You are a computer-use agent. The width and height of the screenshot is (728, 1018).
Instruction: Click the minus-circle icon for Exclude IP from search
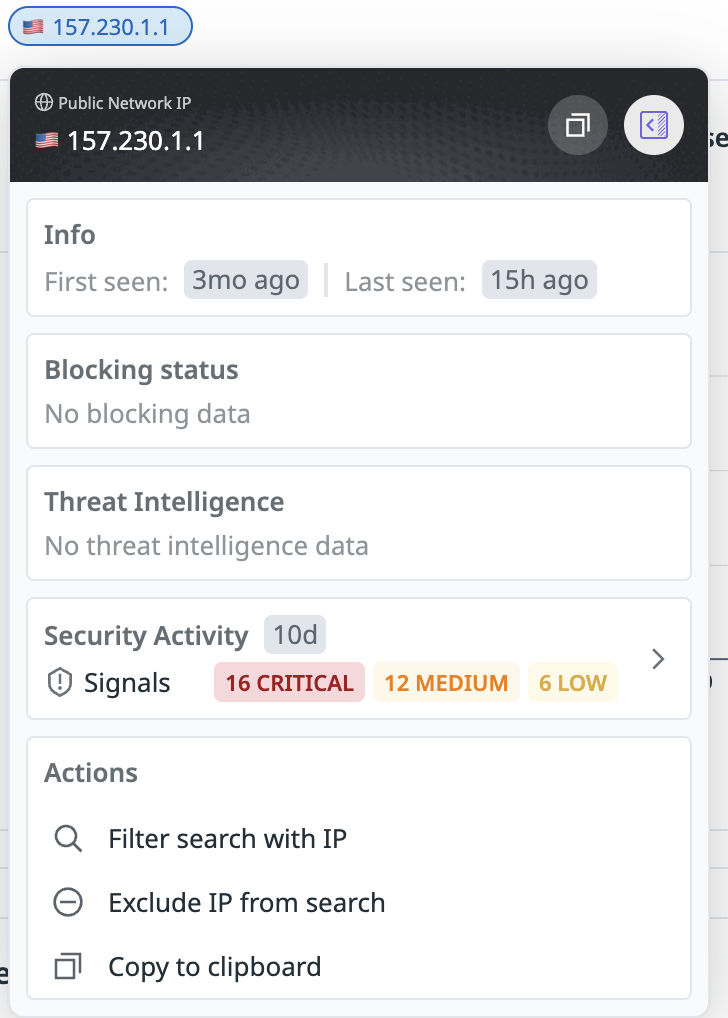point(68,902)
